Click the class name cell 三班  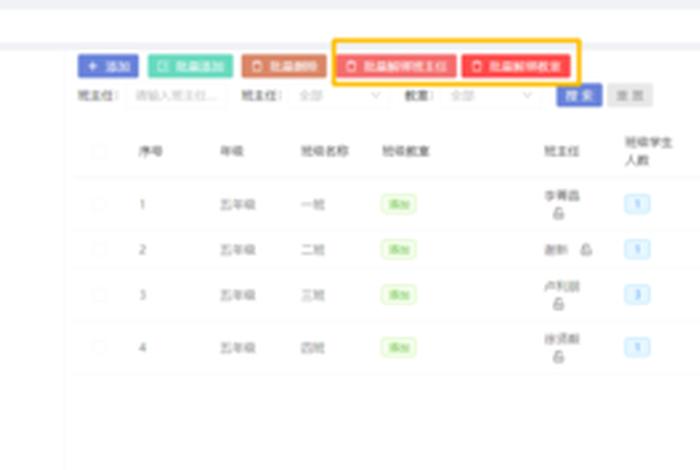pyautogui.click(x=312, y=295)
